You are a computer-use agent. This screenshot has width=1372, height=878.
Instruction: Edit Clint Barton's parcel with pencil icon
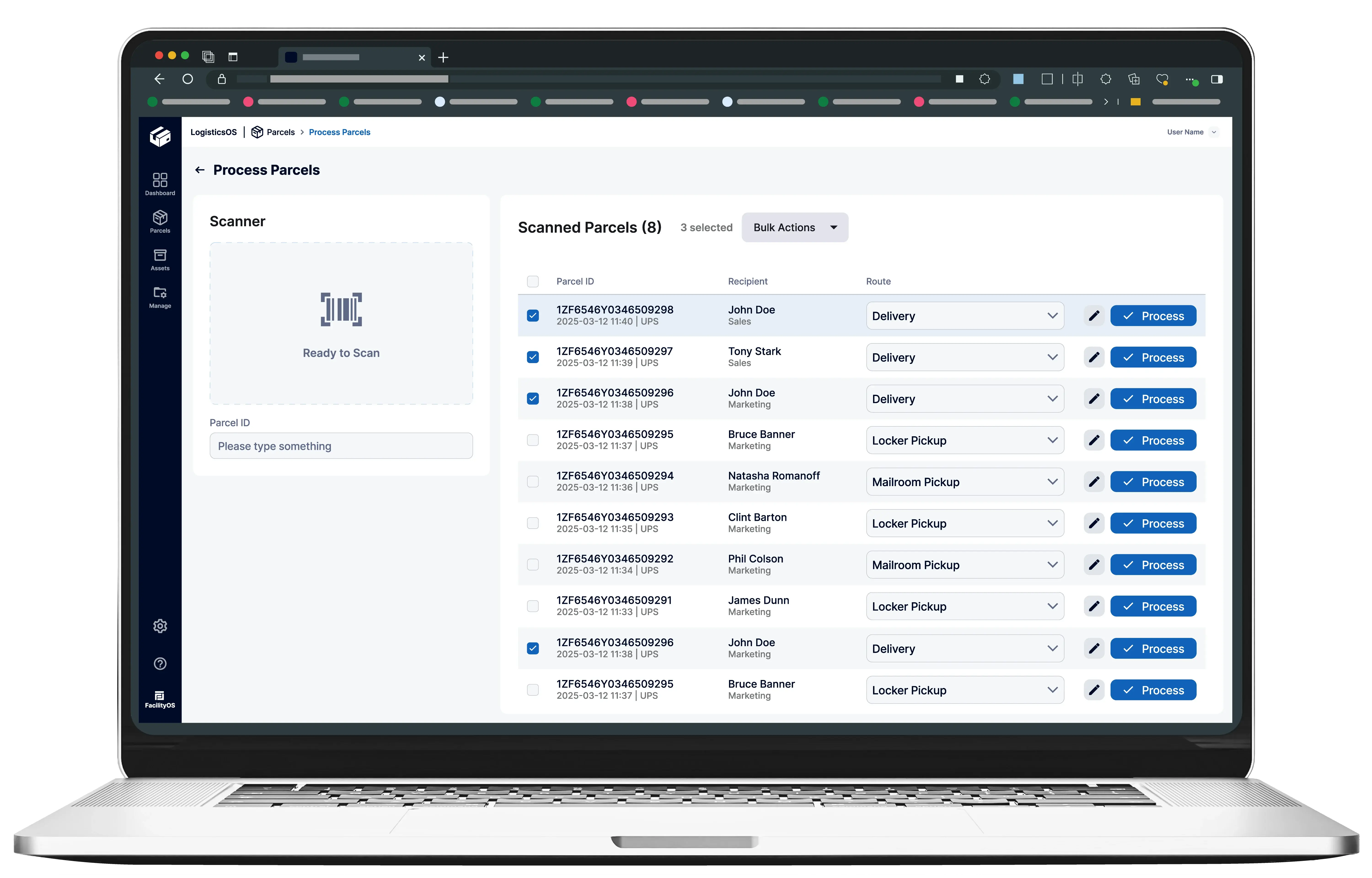pyautogui.click(x=1094, y=523)
